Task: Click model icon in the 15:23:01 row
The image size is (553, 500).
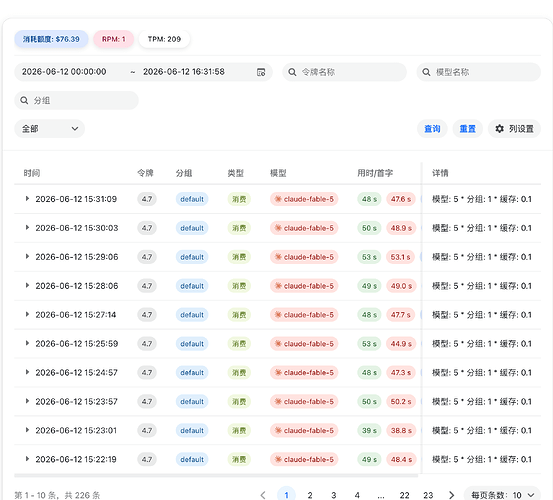Action: point(278,430)
